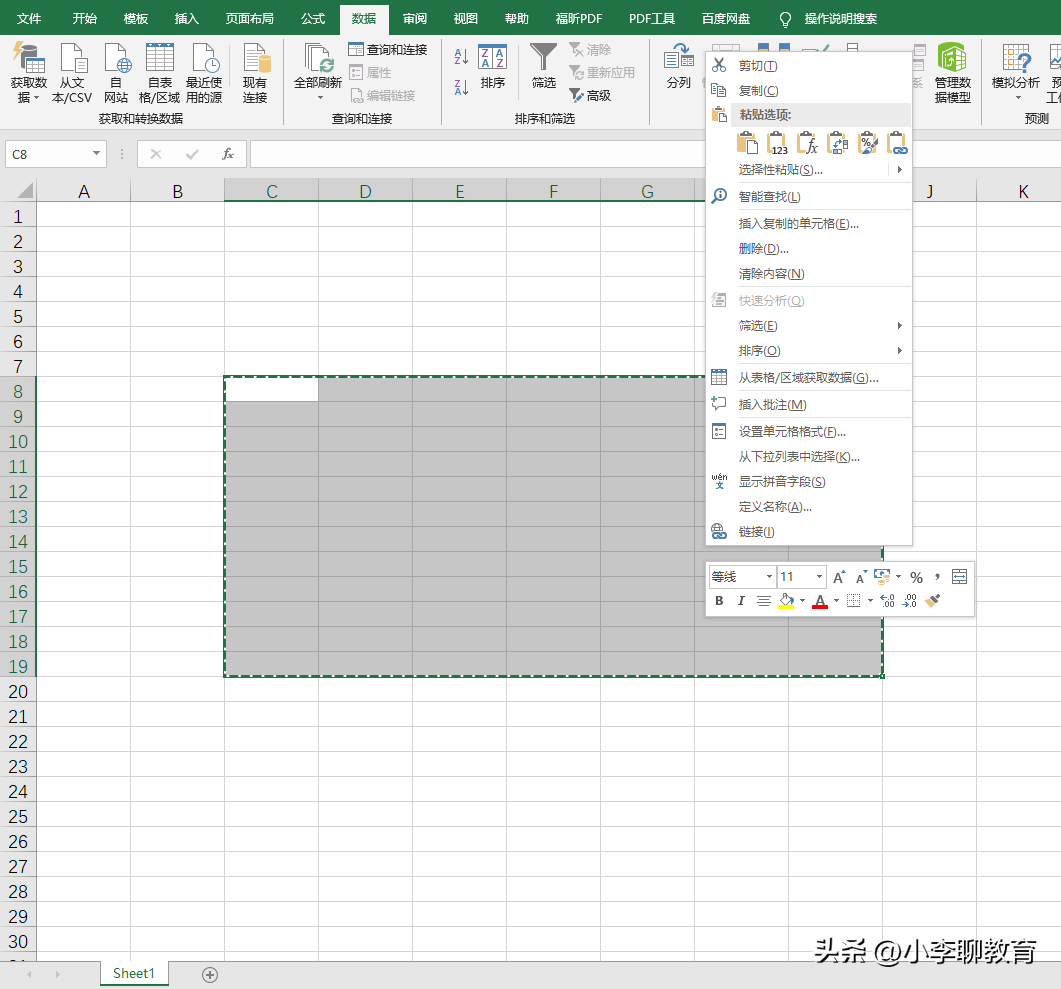Viewport: 1061px width, 989px height.
Task: Toggle the 筛选 funnel filter in ribbon
Action: click(x=543, y=66)
